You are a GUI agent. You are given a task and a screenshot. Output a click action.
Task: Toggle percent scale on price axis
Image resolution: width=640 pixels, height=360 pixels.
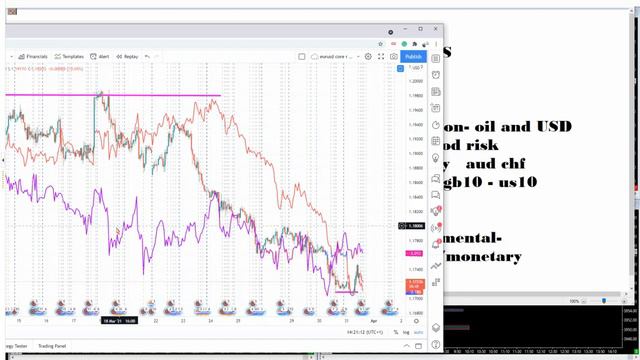(396, 332)
